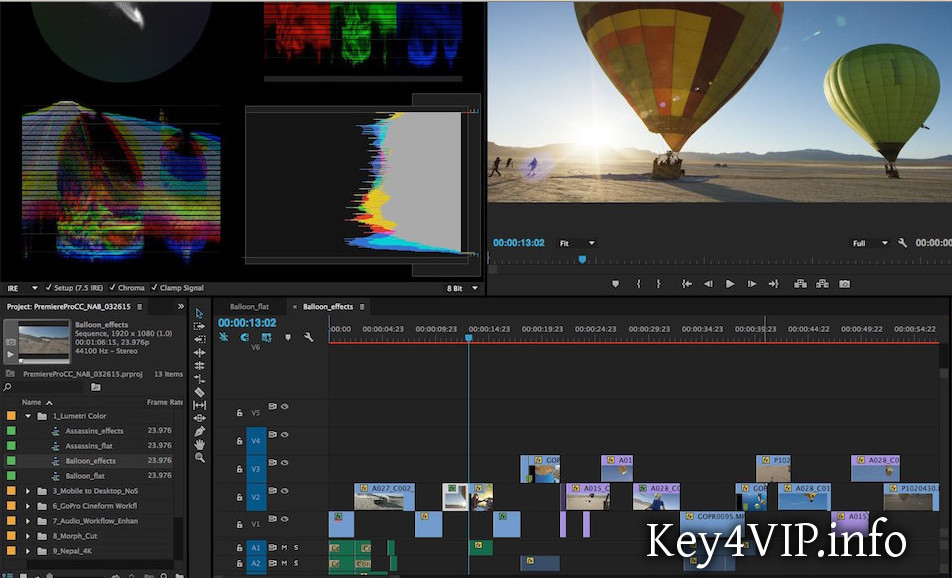
Task: Click New Bin icon beside search
Action: click(x=96, y=387)
